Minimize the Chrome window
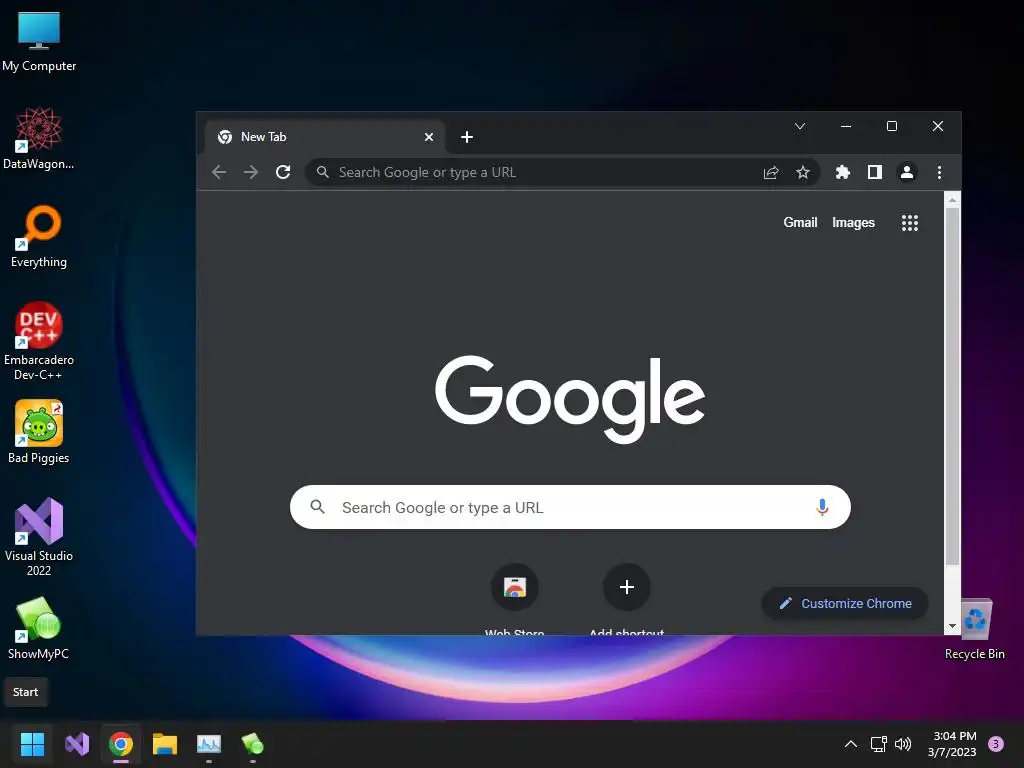The height and width of the screenshot is (768, 1024). (846, 126)
